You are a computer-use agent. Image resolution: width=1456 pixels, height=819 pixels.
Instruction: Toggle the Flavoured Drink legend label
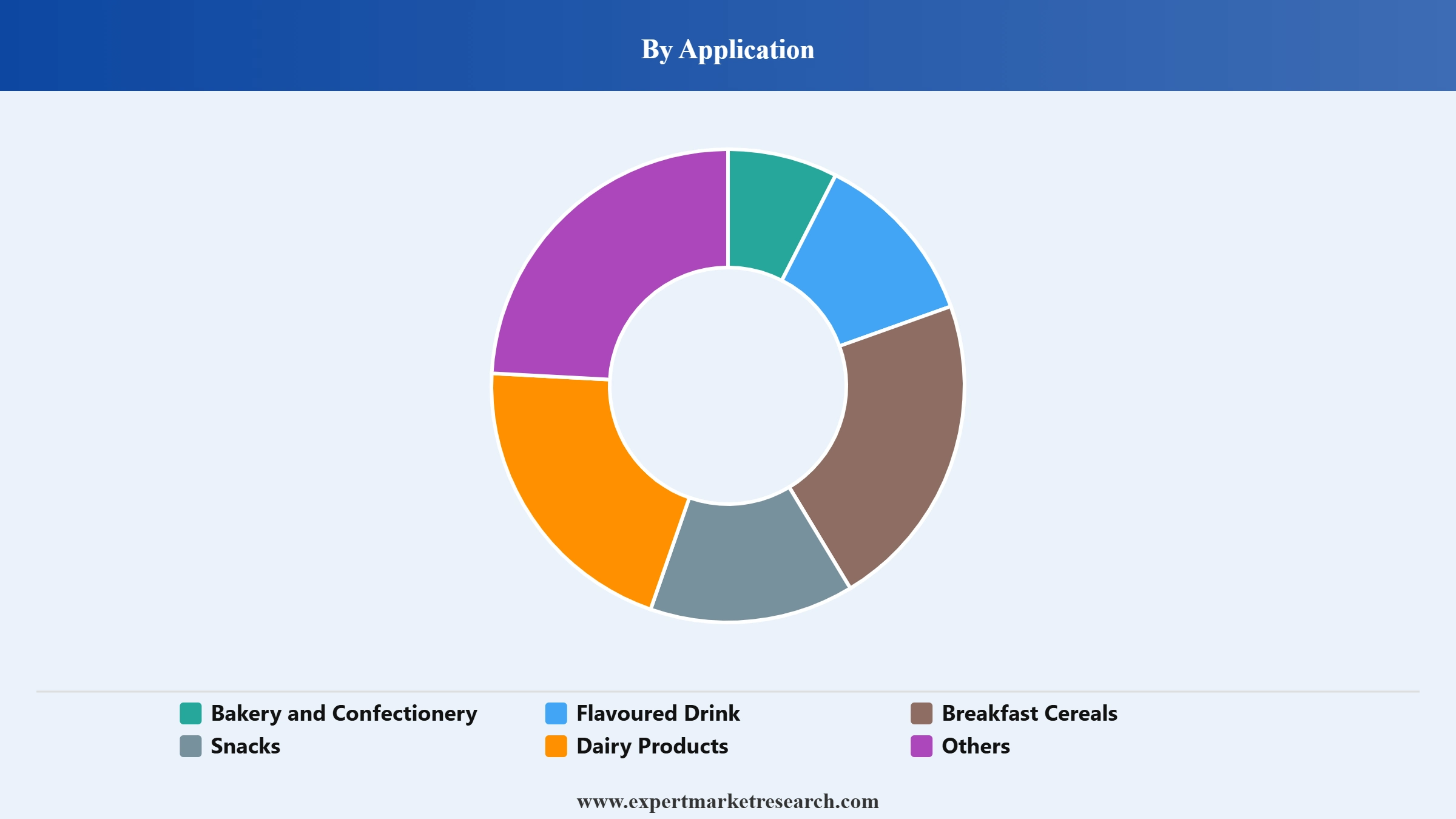pyautogui.click(x=658, y=713)
